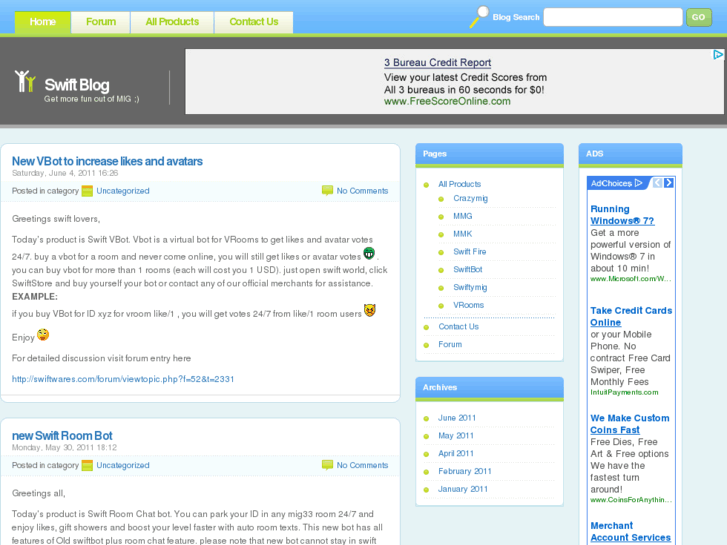Open All Products in Pages list

459,184
